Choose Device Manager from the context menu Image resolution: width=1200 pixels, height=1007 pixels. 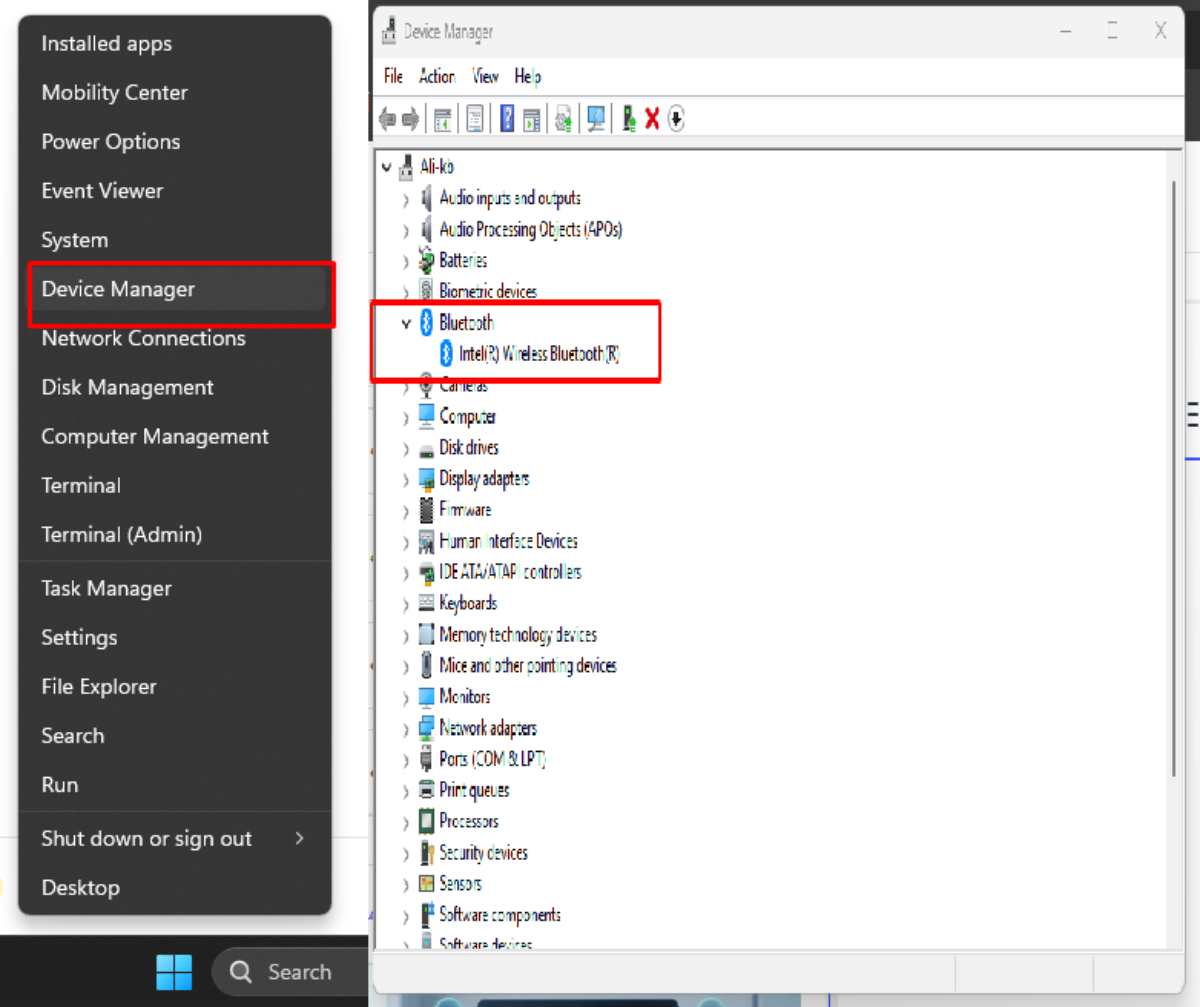tap(175, 289)
